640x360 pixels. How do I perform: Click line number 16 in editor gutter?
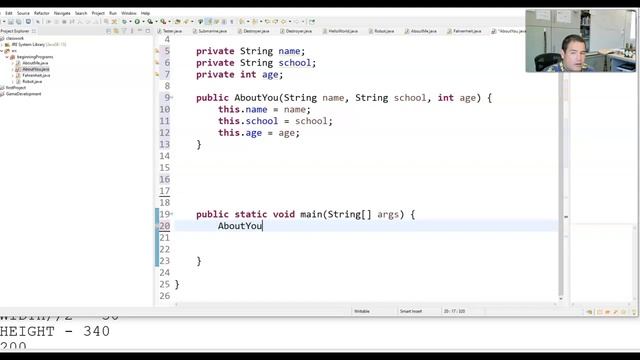(164, 179)
